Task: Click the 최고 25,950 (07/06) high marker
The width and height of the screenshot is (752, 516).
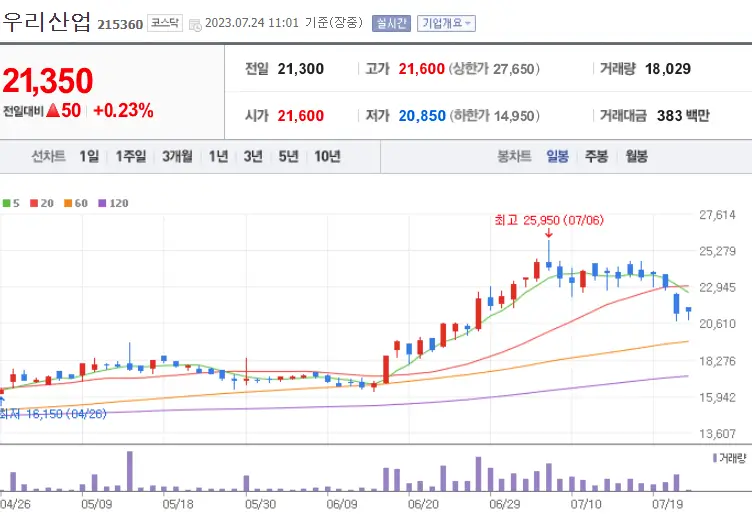Action: [x=549, y=220]
